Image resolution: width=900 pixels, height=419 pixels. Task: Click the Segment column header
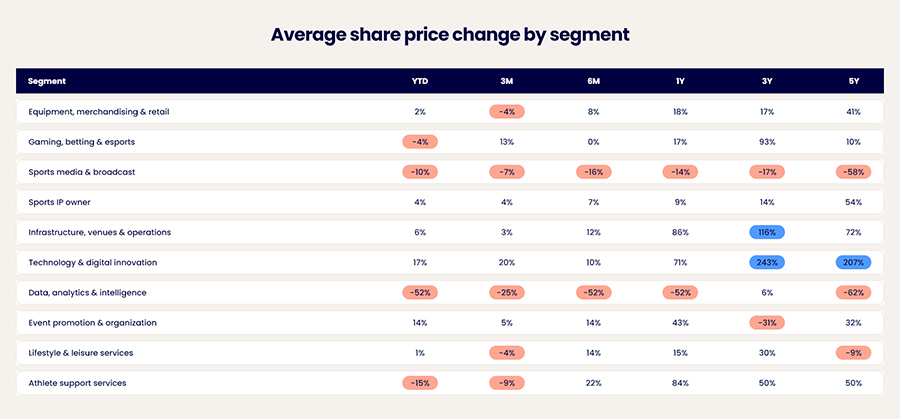pos(46,82)
